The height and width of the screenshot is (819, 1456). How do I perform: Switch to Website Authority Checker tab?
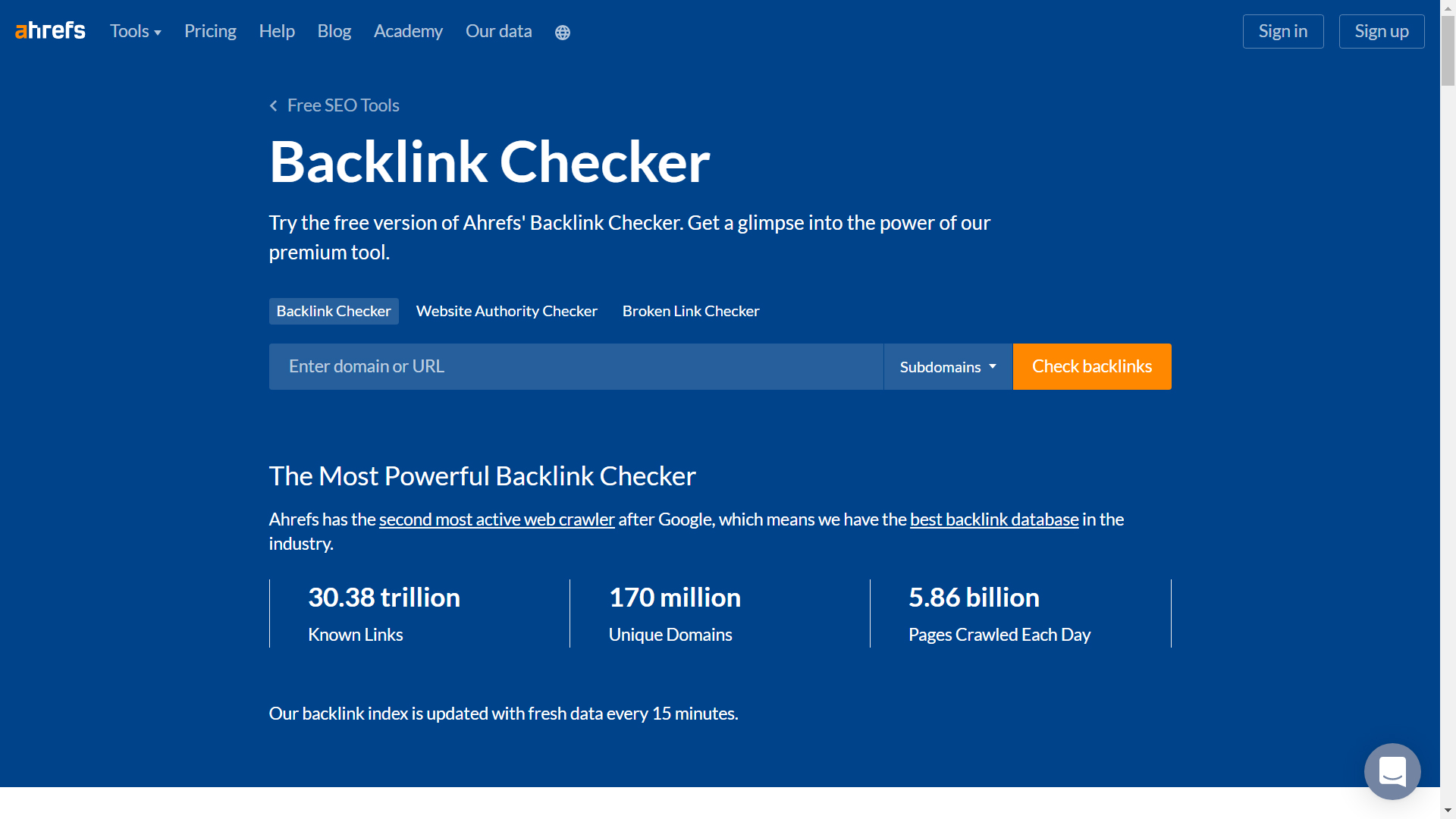click(507, 311)
